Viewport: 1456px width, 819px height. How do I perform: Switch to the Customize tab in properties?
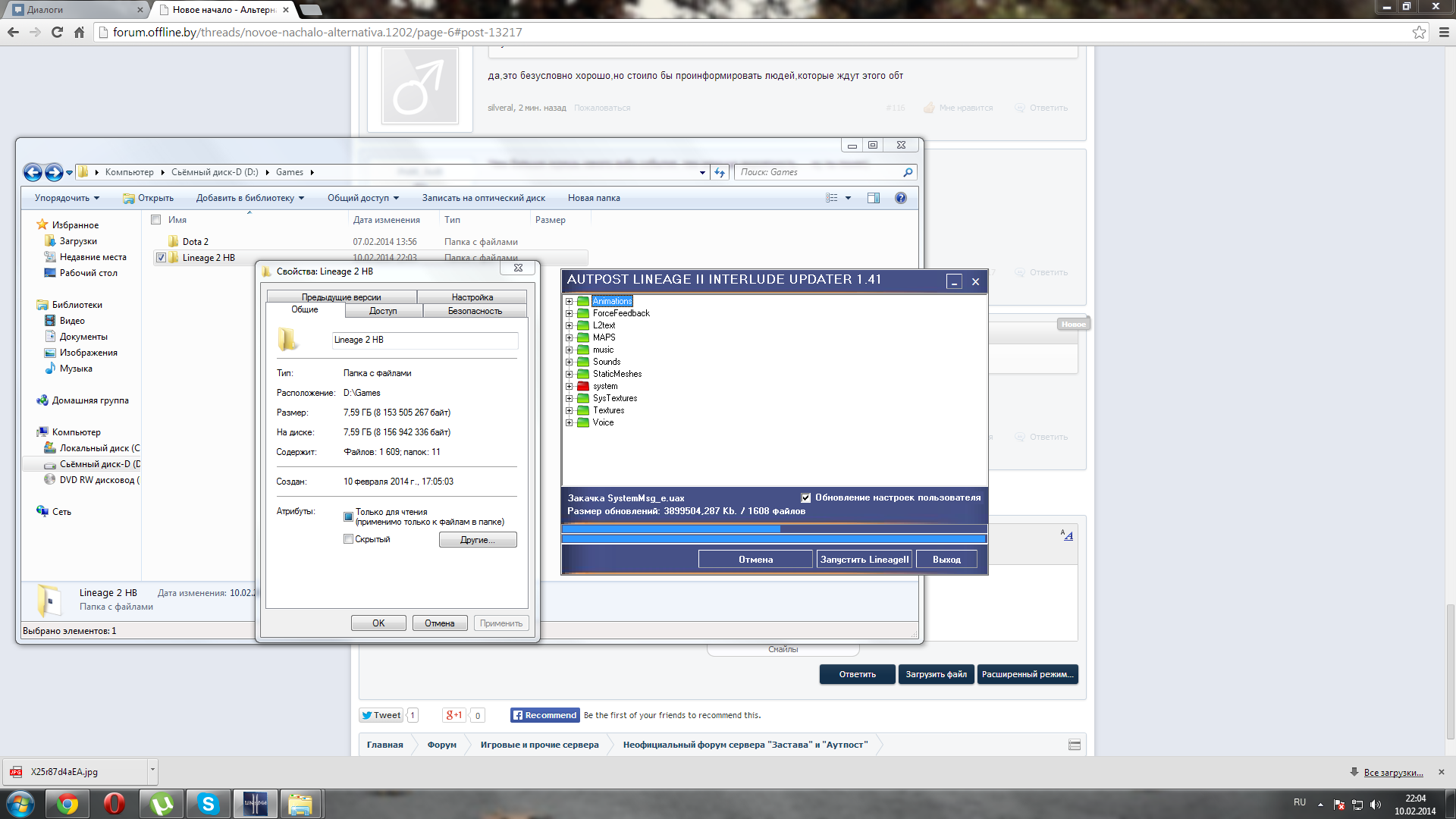(x=472, y=297)
